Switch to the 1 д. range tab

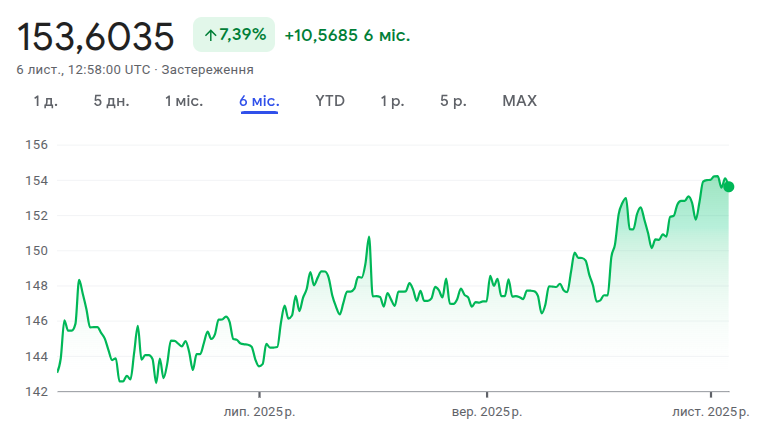point(45,101)
